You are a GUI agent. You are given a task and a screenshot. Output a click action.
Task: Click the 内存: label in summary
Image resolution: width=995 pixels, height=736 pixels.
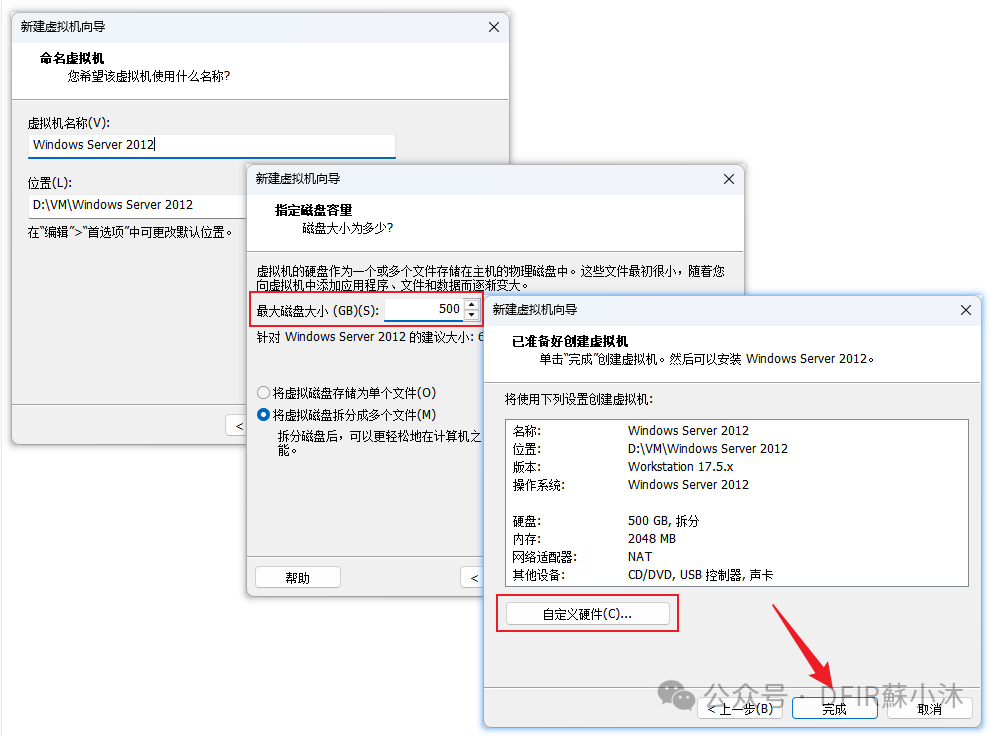pyautogui.click(x=527, y=539)
